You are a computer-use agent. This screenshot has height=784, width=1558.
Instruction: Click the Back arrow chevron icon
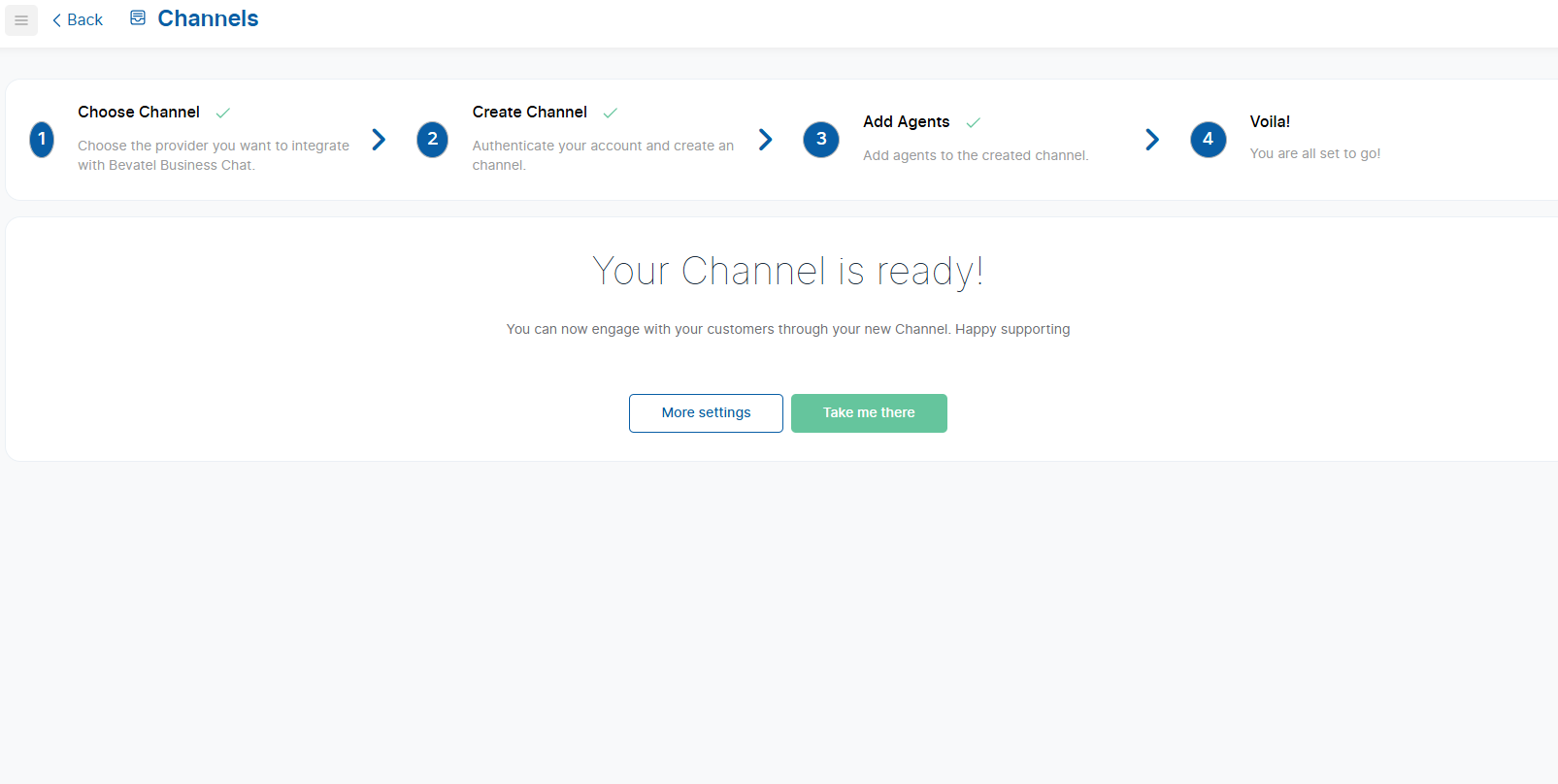tap(57, 20)
